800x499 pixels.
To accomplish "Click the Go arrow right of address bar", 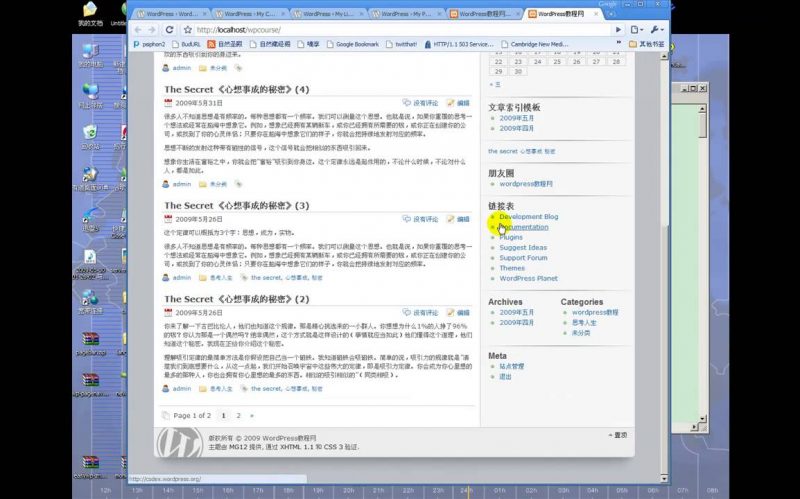I will 619,30.
